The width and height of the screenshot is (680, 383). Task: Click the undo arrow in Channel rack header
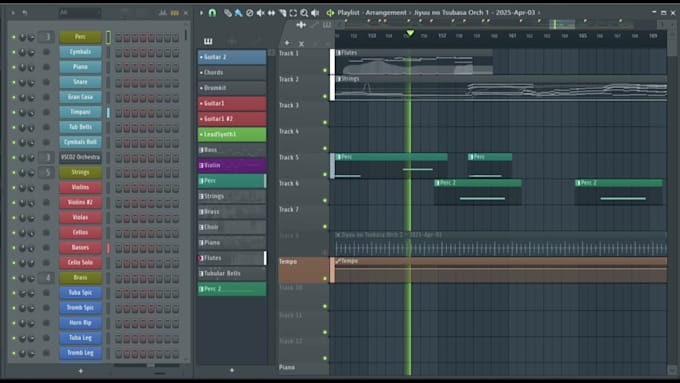[x=25, y=13]
